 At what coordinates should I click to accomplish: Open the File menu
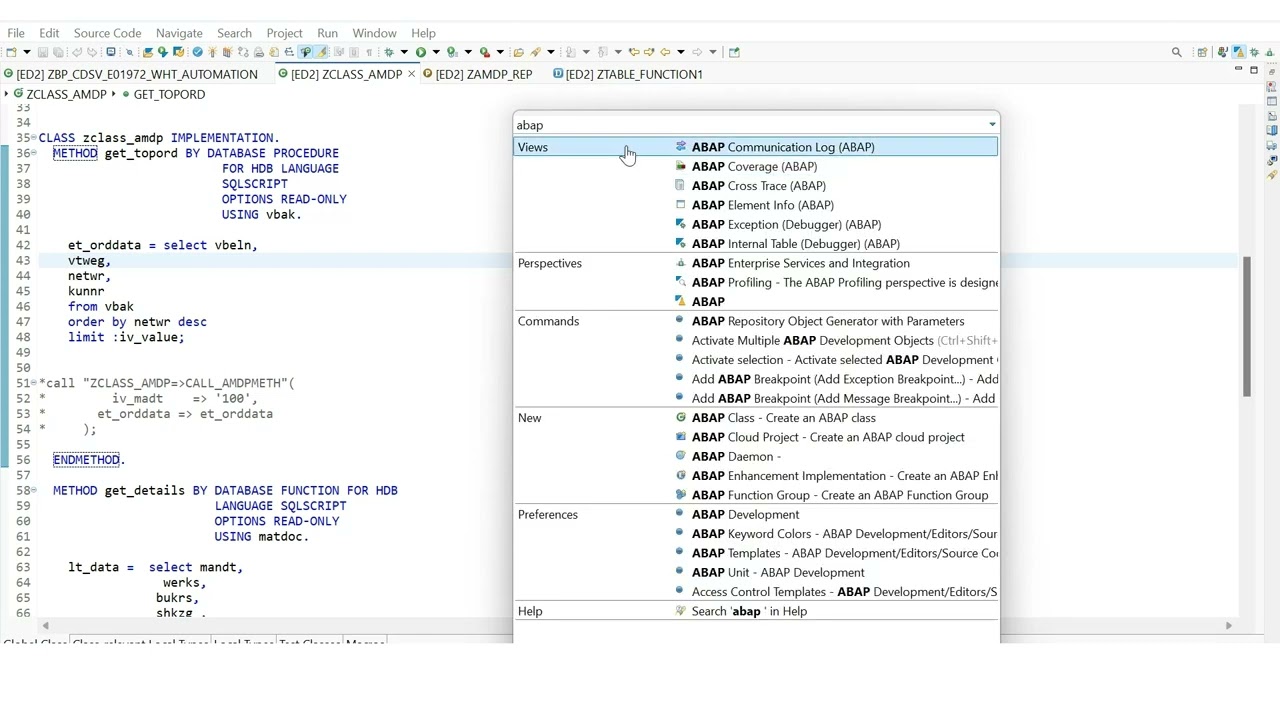point(16,33)
